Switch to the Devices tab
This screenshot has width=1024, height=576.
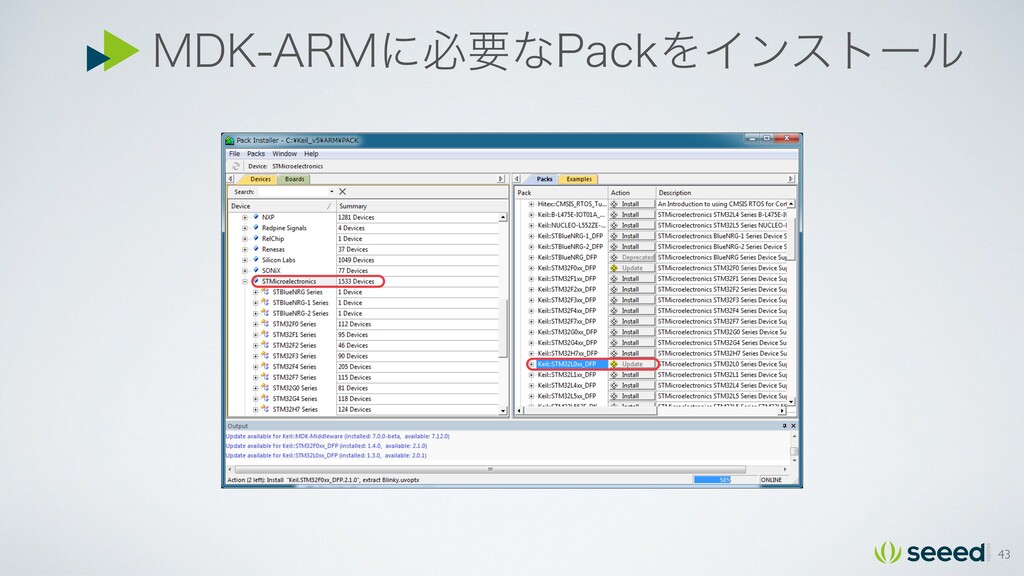click(x=260, y=179)
